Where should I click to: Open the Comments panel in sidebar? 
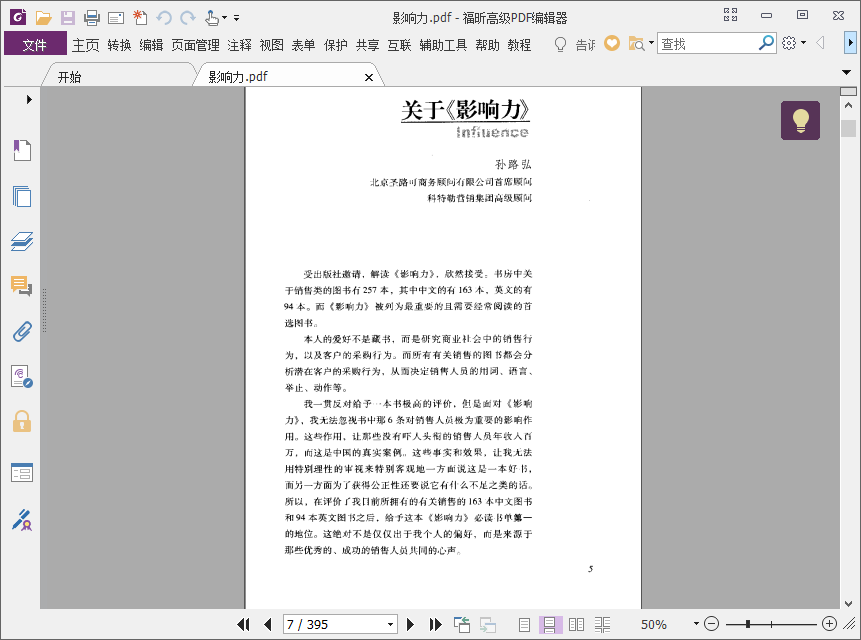(22, 286)
